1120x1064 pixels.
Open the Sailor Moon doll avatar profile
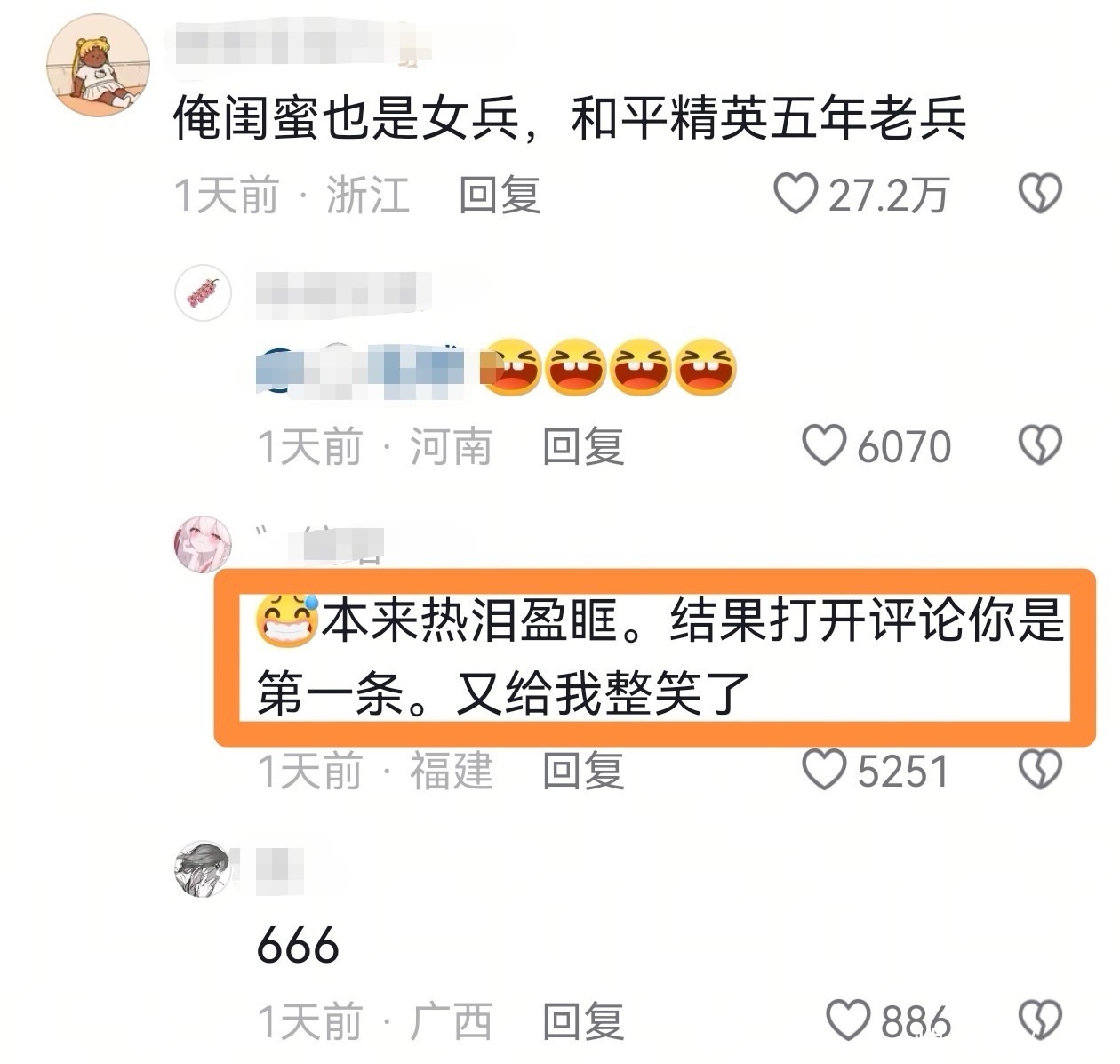click(x=98, y=65)
